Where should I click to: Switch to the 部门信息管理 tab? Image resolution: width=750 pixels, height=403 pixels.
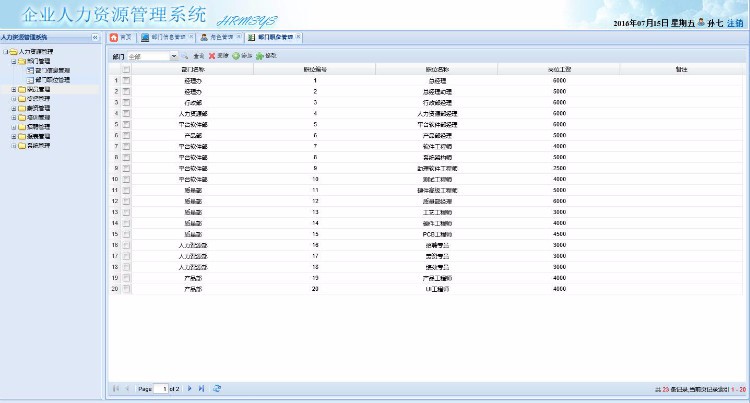168,37
